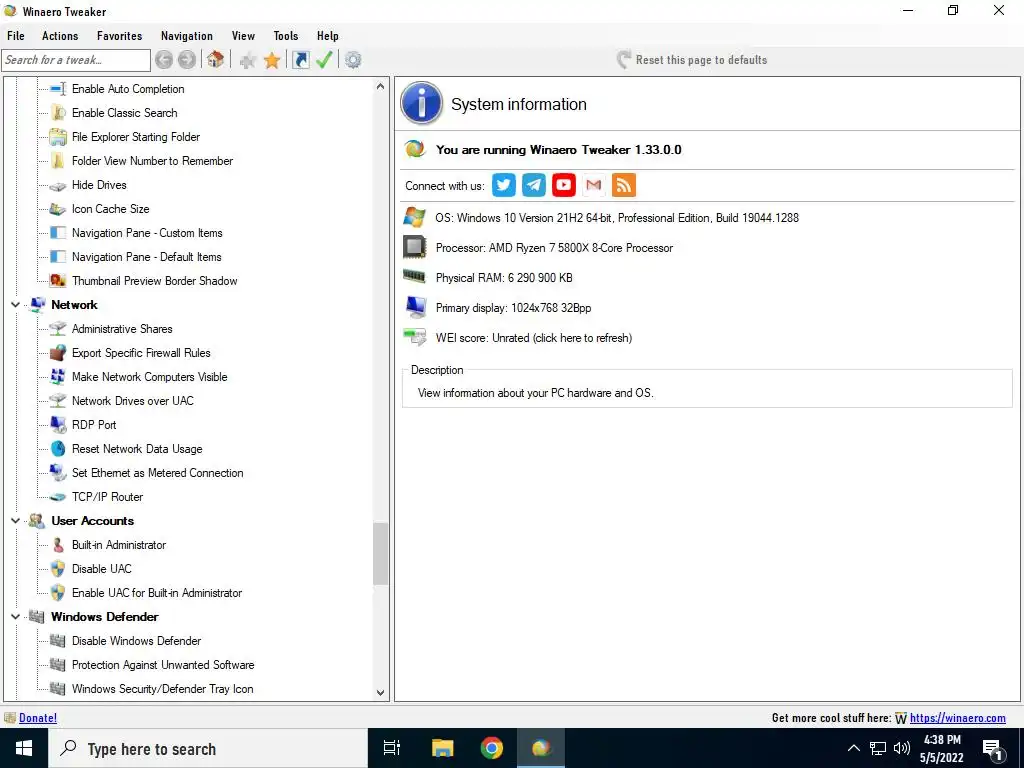The height and width of the screenshot is (768, 1024).
Task: Open Winaero Twitter icon link
Action: (504, 185)
